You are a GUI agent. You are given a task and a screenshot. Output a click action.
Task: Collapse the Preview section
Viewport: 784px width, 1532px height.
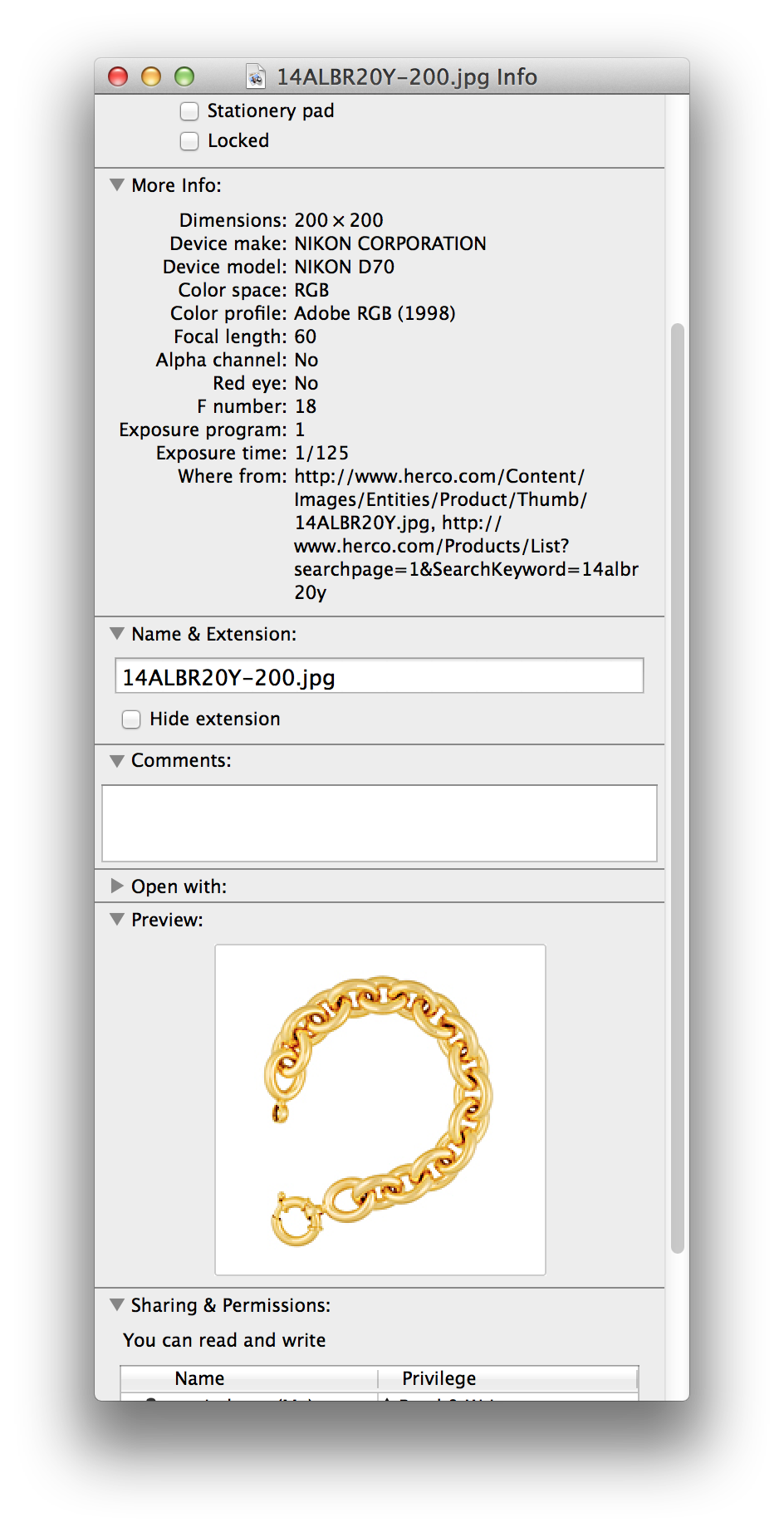point(117,919)
